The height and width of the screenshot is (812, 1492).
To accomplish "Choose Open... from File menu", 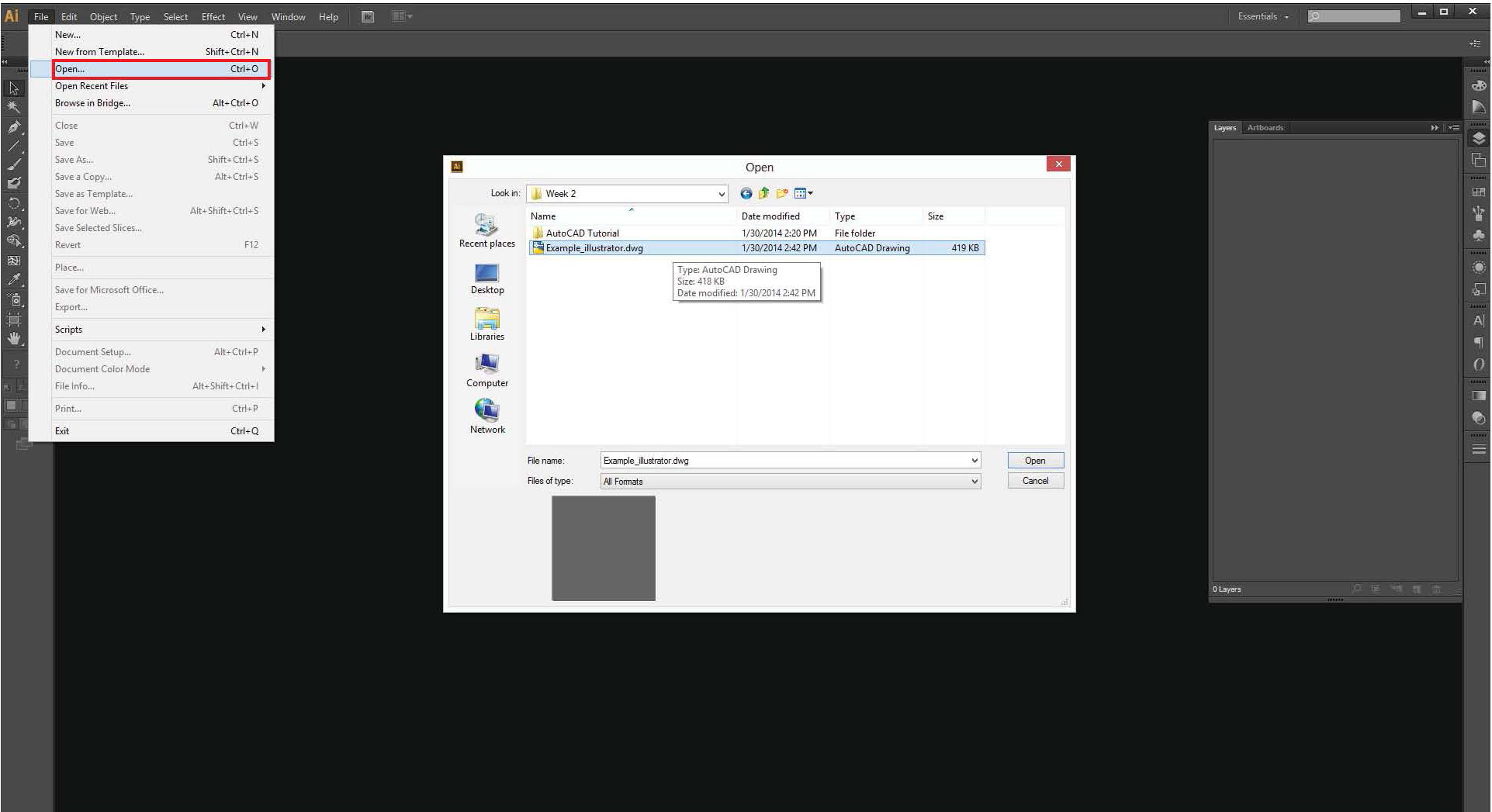I will [161, 69].
